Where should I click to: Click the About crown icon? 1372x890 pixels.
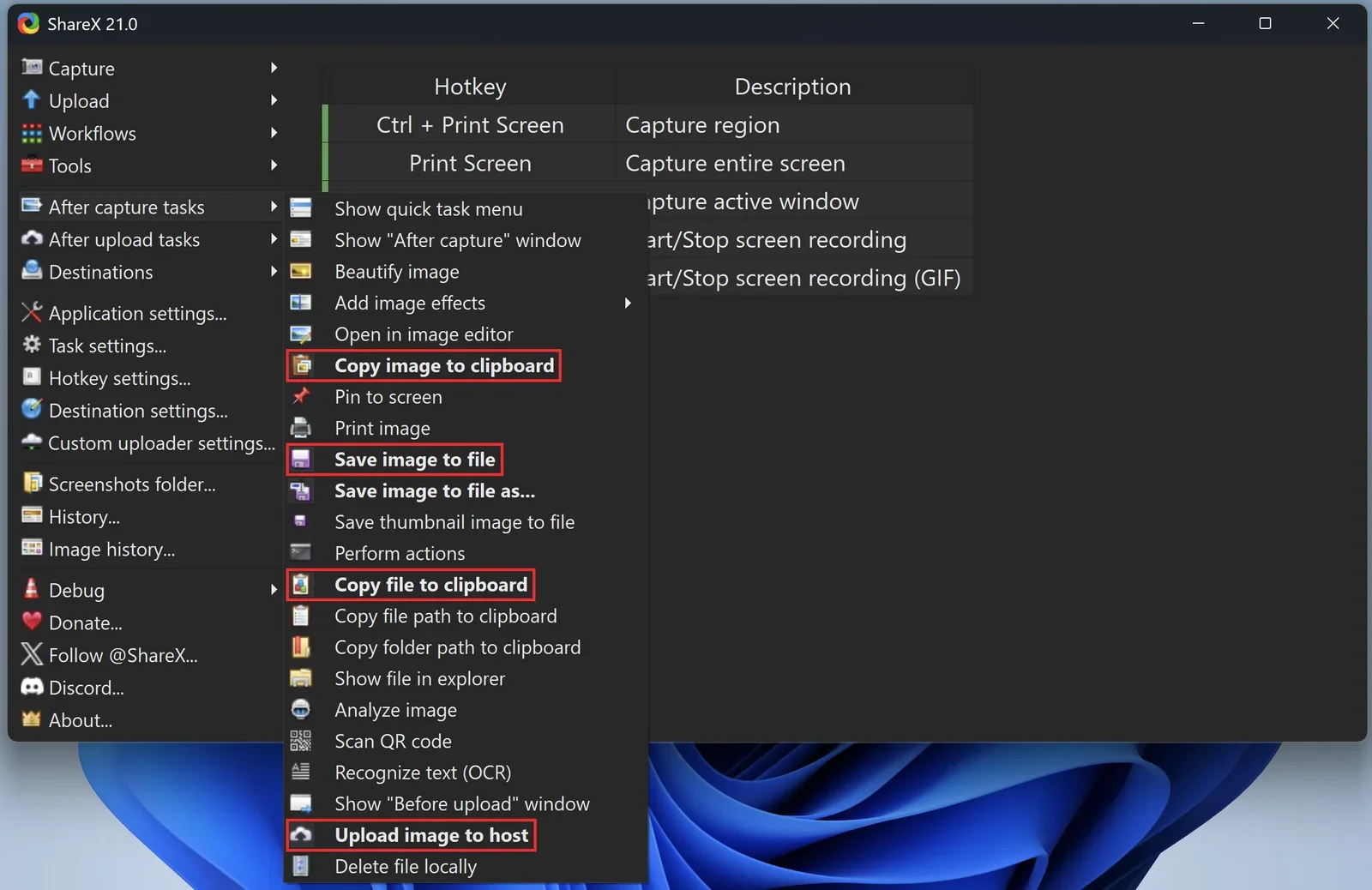click(32, 719)
